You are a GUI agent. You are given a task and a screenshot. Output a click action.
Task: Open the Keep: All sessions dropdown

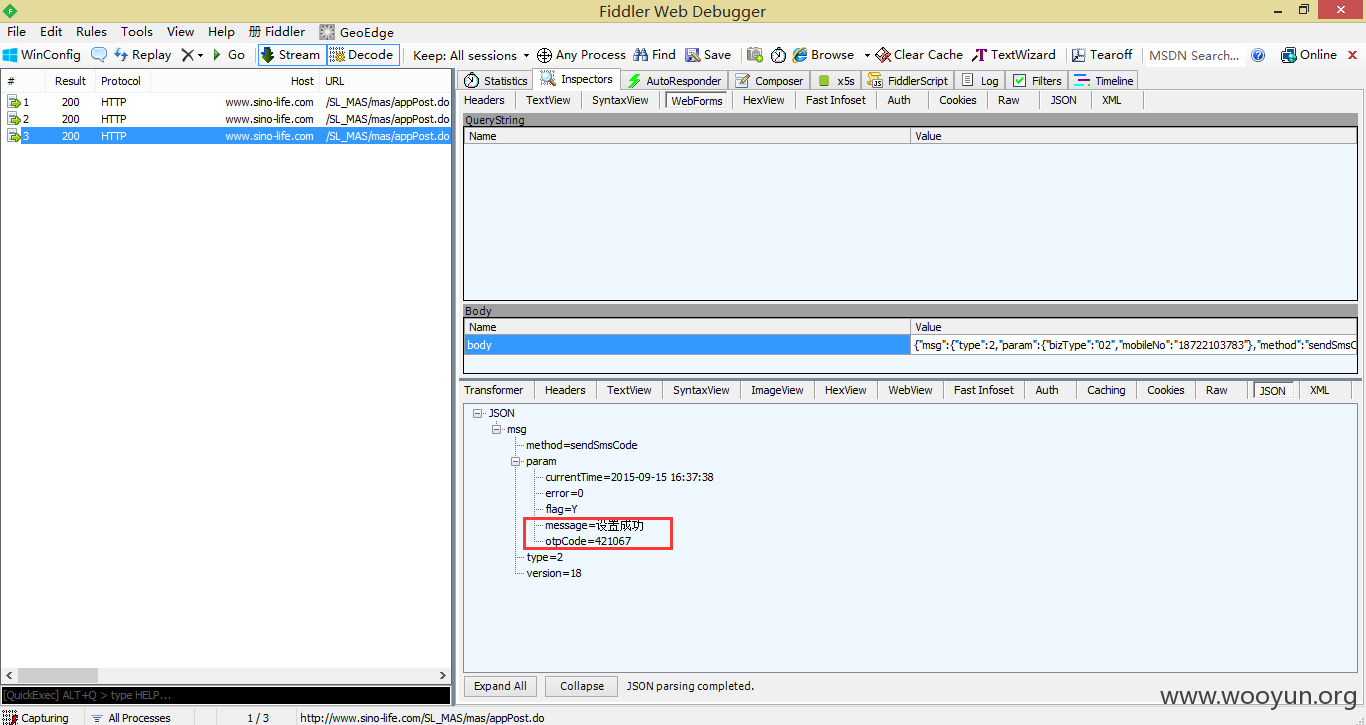471,55
